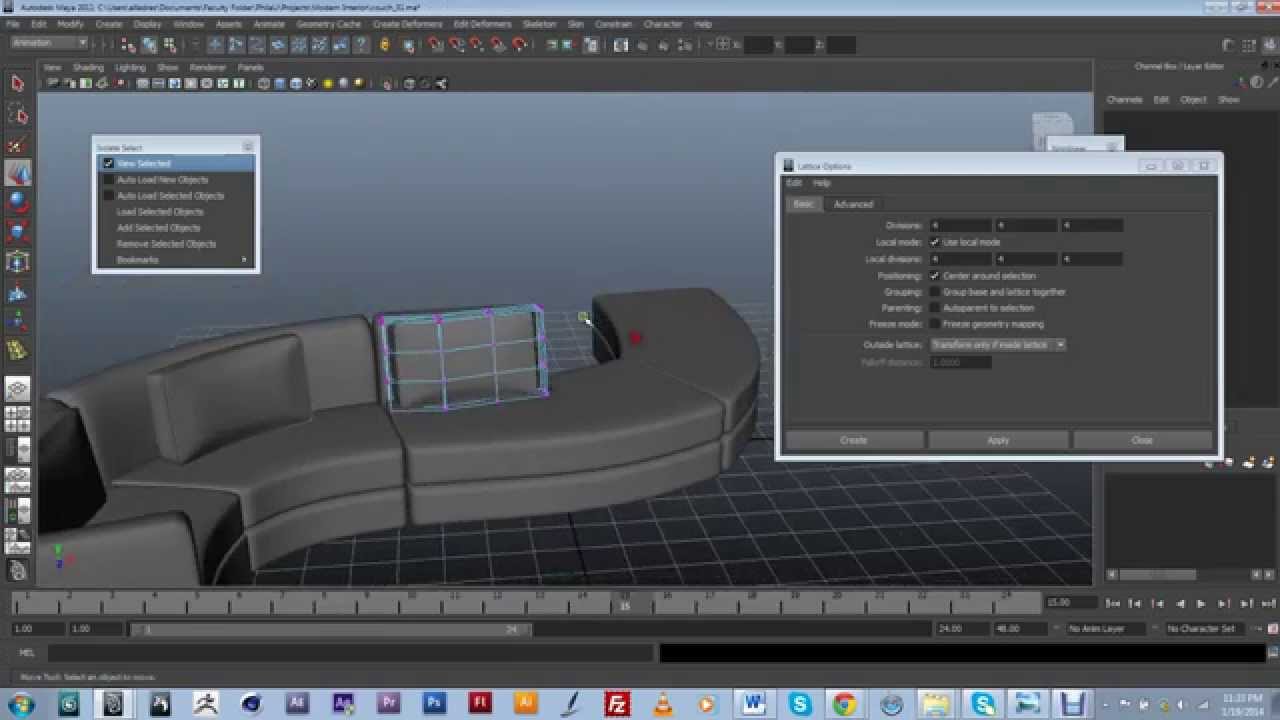The height and width of the screenshot is (720, 1280).
Task: Enable Auto Load New Objects
Action: click(109, 180)
